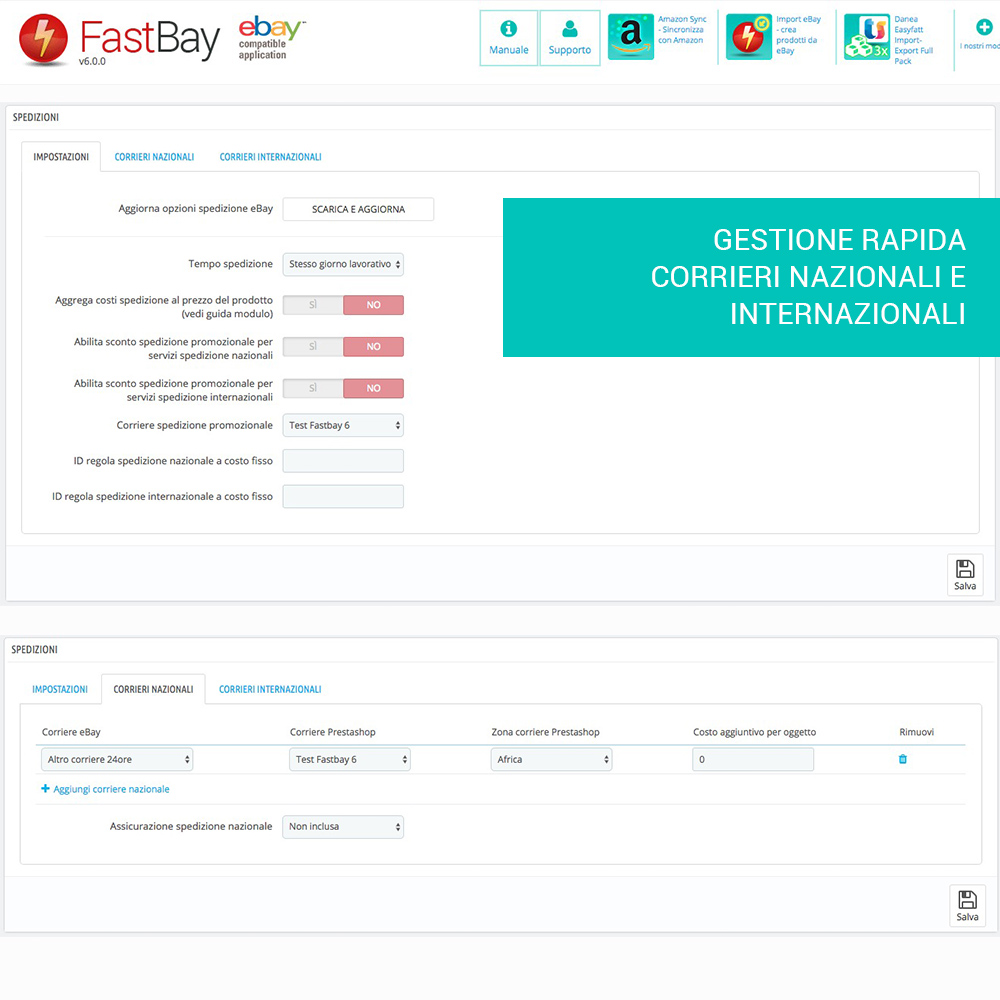This screenshot has width=1000, height=1000.
Task: Toggle promotional discount for international shipping
Action: pyautogui.click(x=343, y=389)
